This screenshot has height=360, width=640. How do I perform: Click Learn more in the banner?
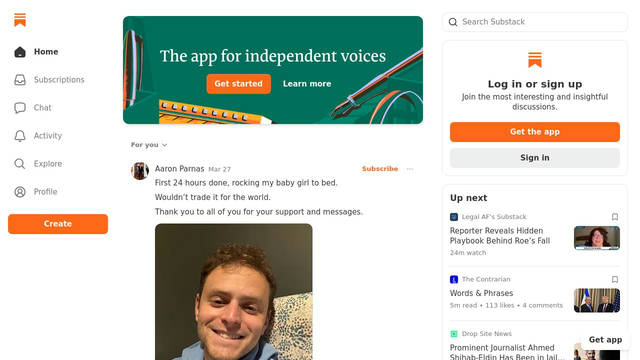pyautogui.click(x=307, y=84)
